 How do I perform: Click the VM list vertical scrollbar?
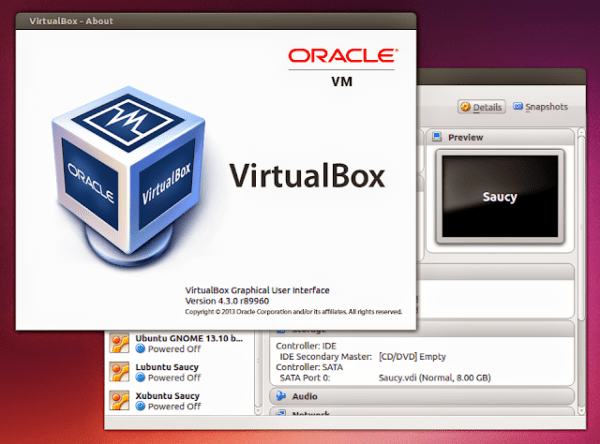pos(258,373)
